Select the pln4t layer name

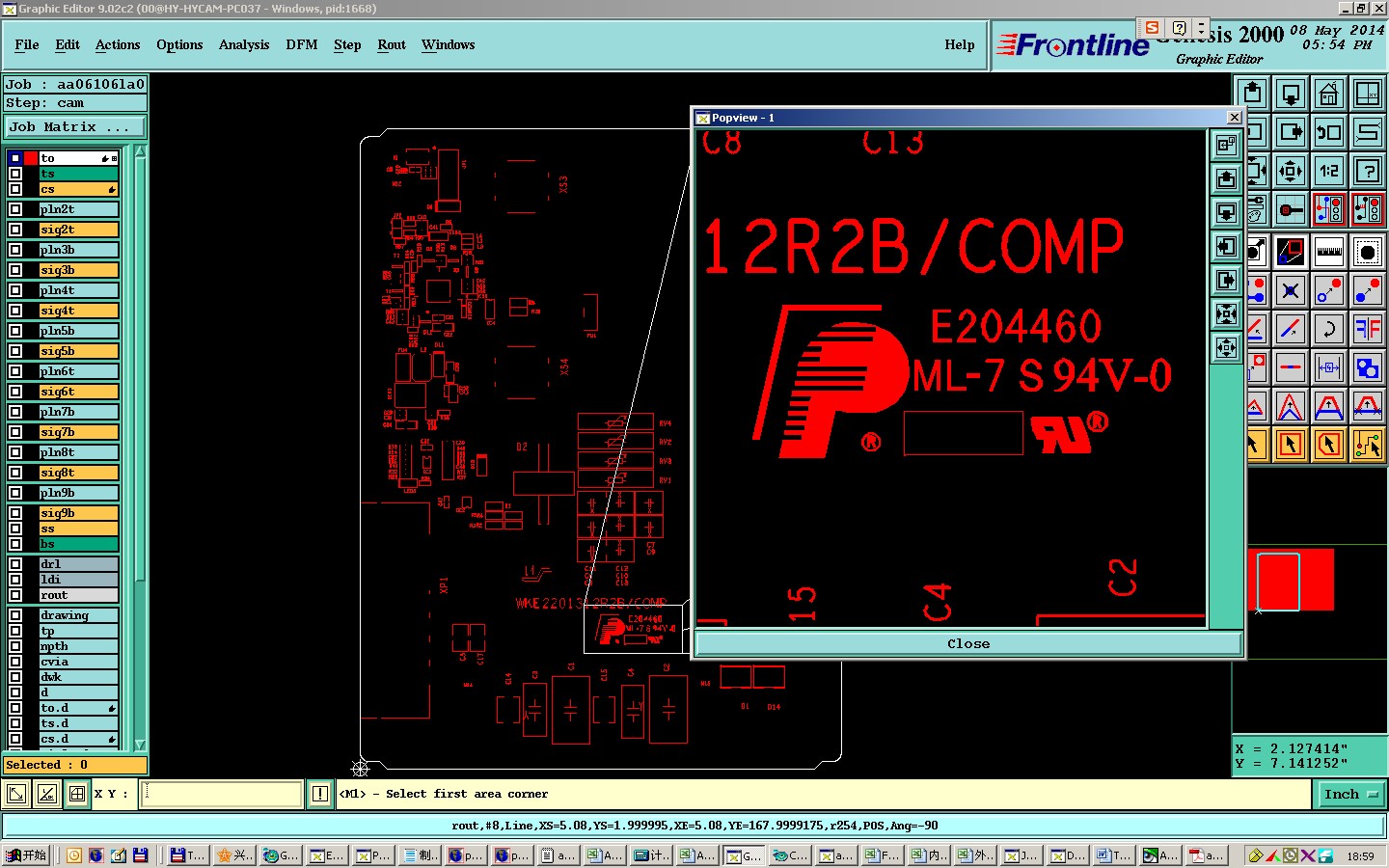78,290
